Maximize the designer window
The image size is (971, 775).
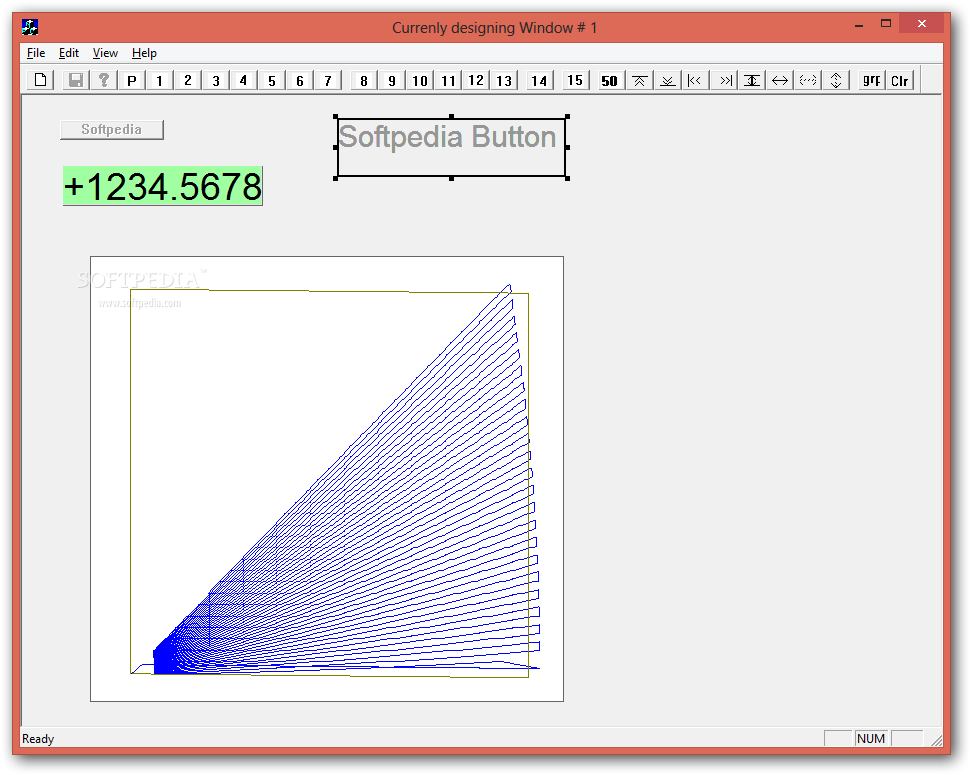pos(886,24)
